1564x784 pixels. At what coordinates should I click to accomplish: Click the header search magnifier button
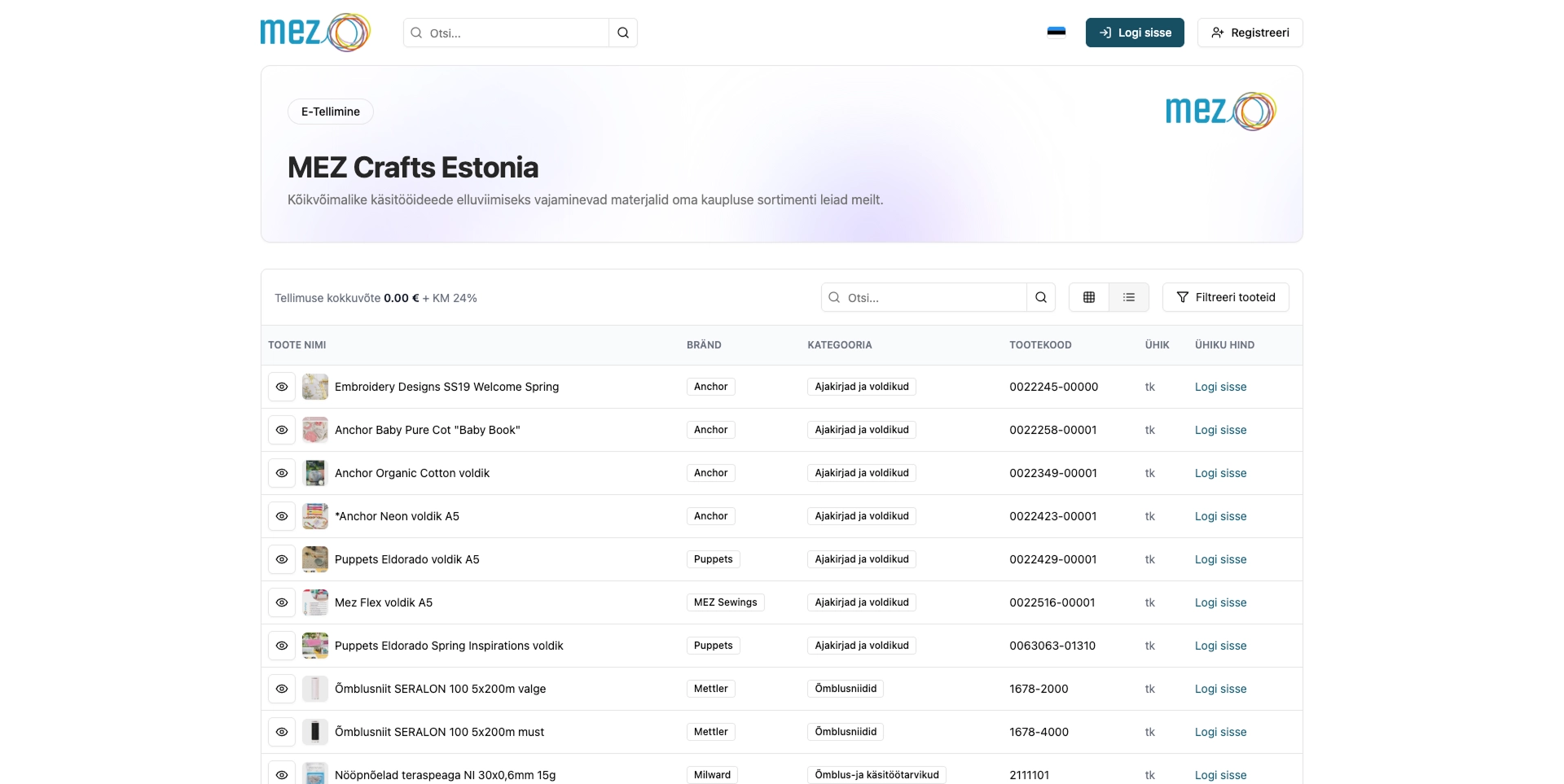point(623,33)
